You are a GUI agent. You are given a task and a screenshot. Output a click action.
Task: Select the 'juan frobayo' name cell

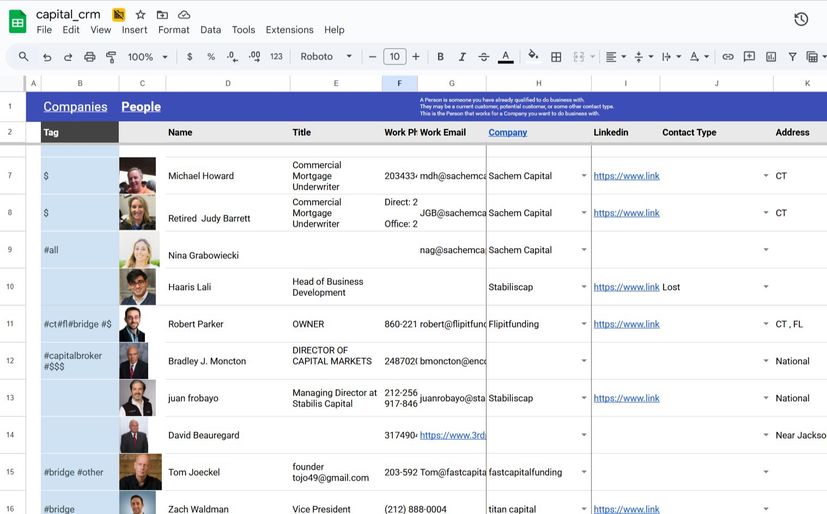(228, 398)
